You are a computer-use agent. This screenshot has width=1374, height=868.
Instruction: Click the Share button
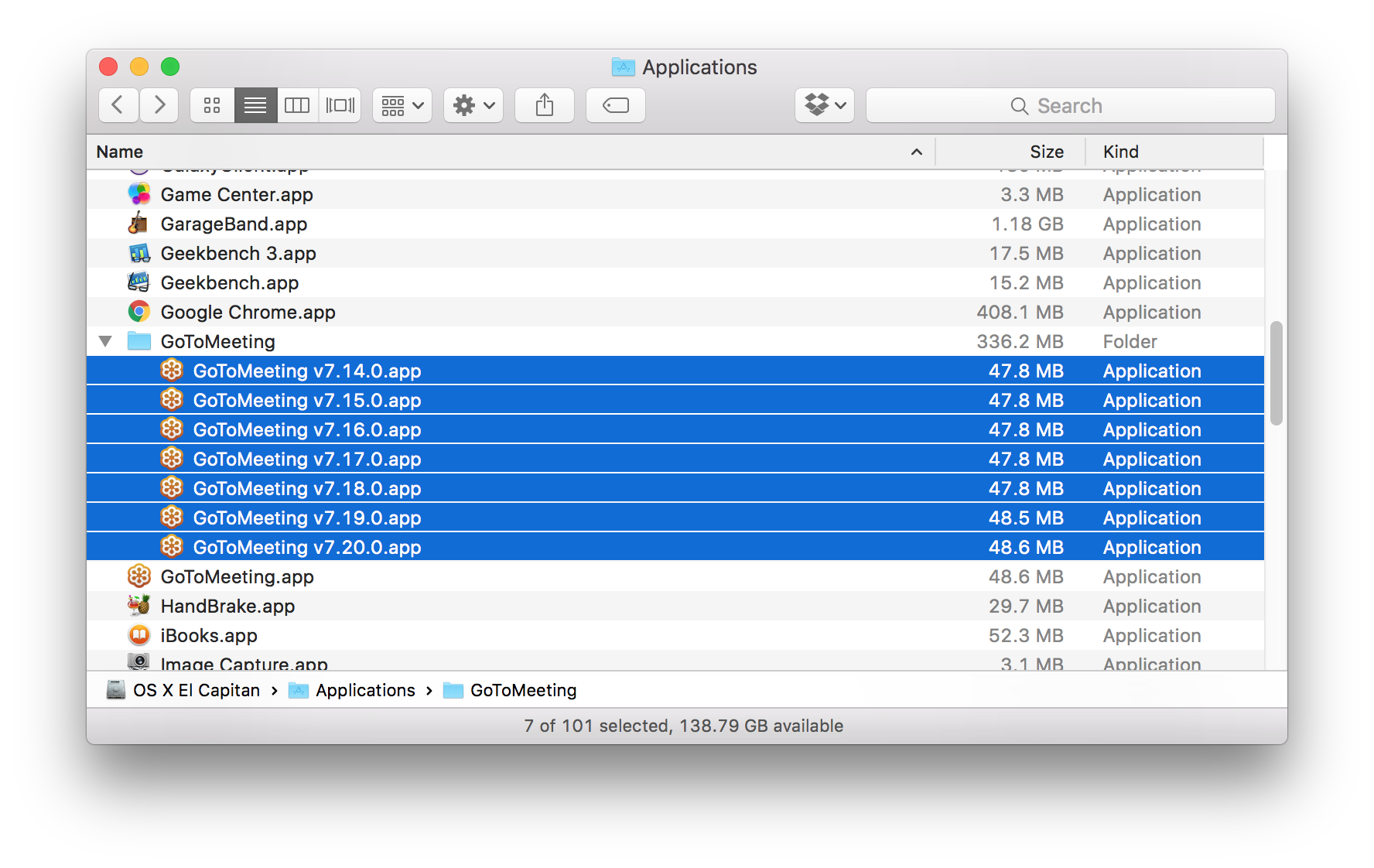point(545,105)
